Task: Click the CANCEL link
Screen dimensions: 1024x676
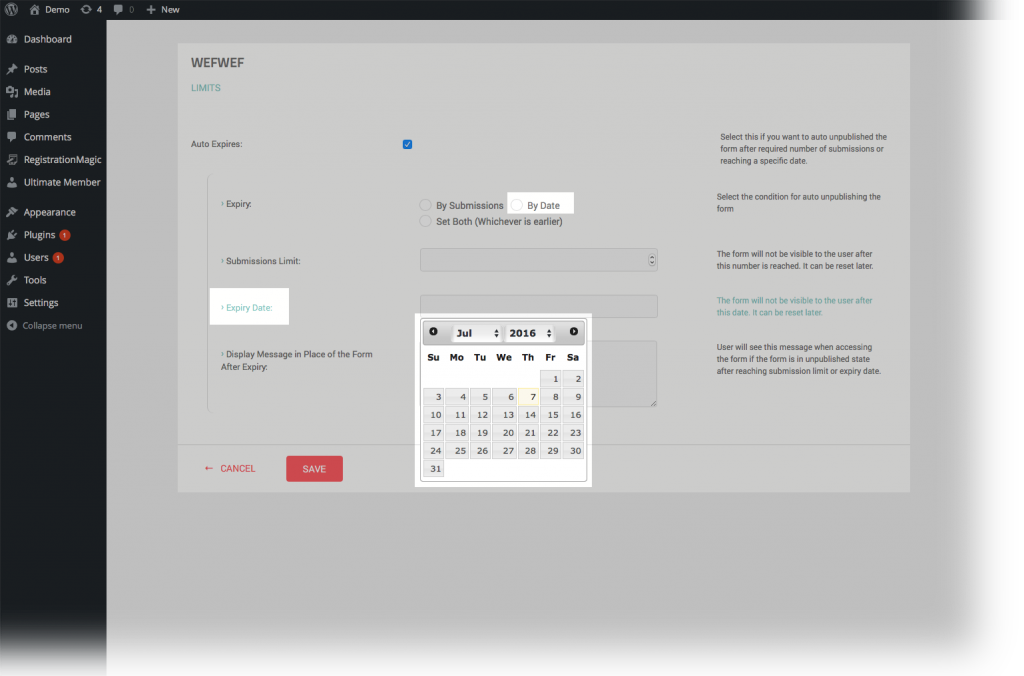Action: (238, 468)
